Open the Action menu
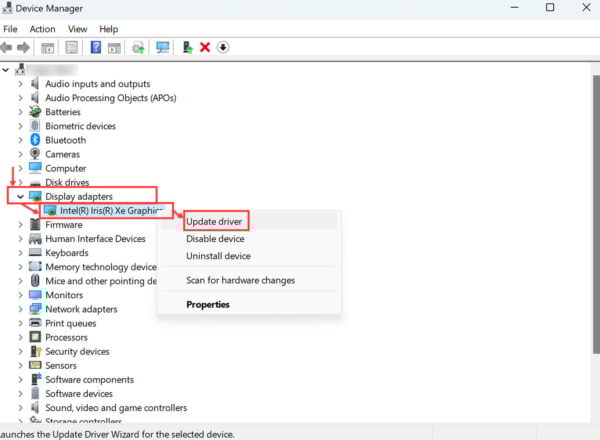600x440 pixels. tap(42, 29)
